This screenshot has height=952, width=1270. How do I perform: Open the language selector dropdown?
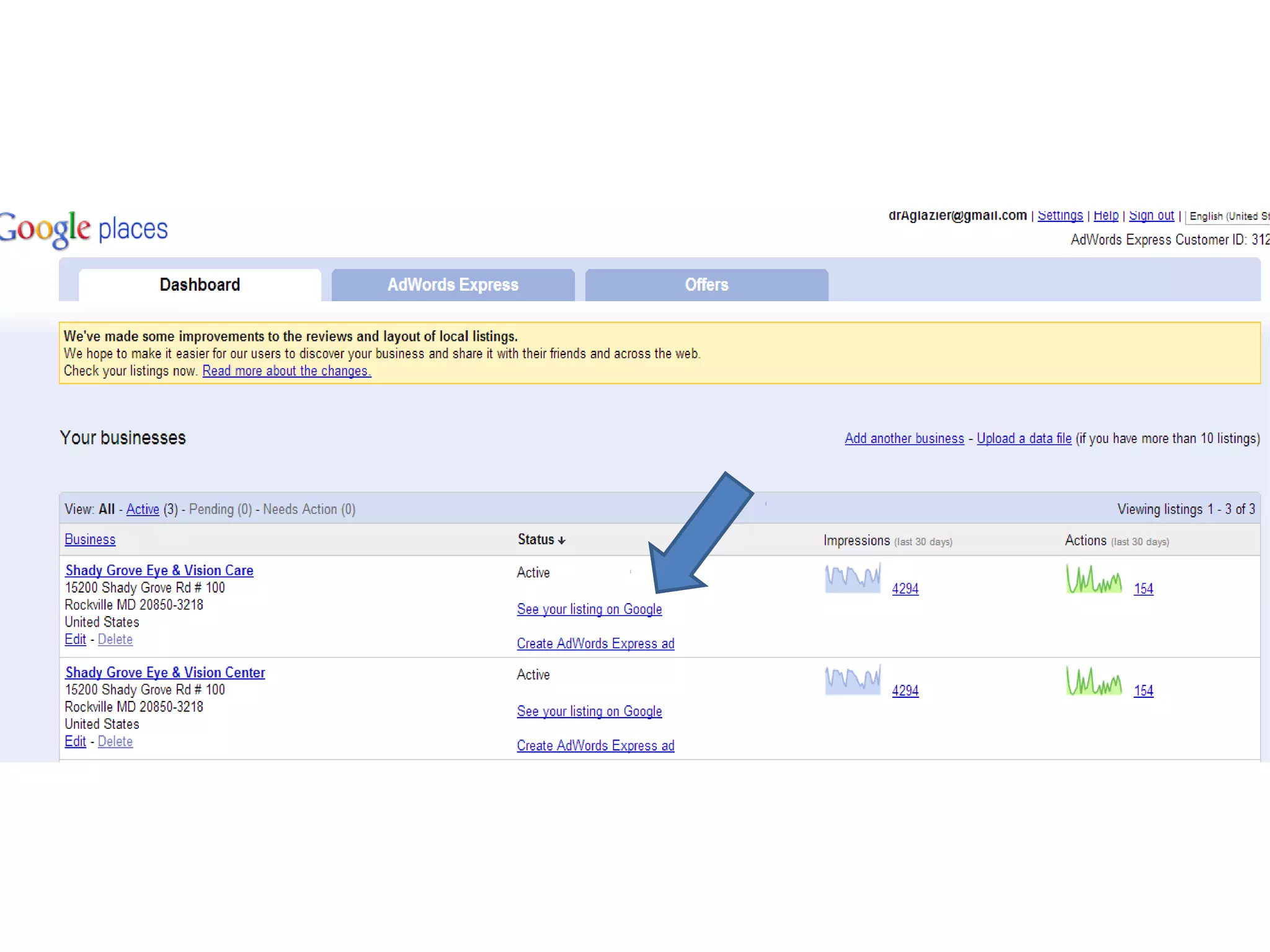coord(1228,216)
